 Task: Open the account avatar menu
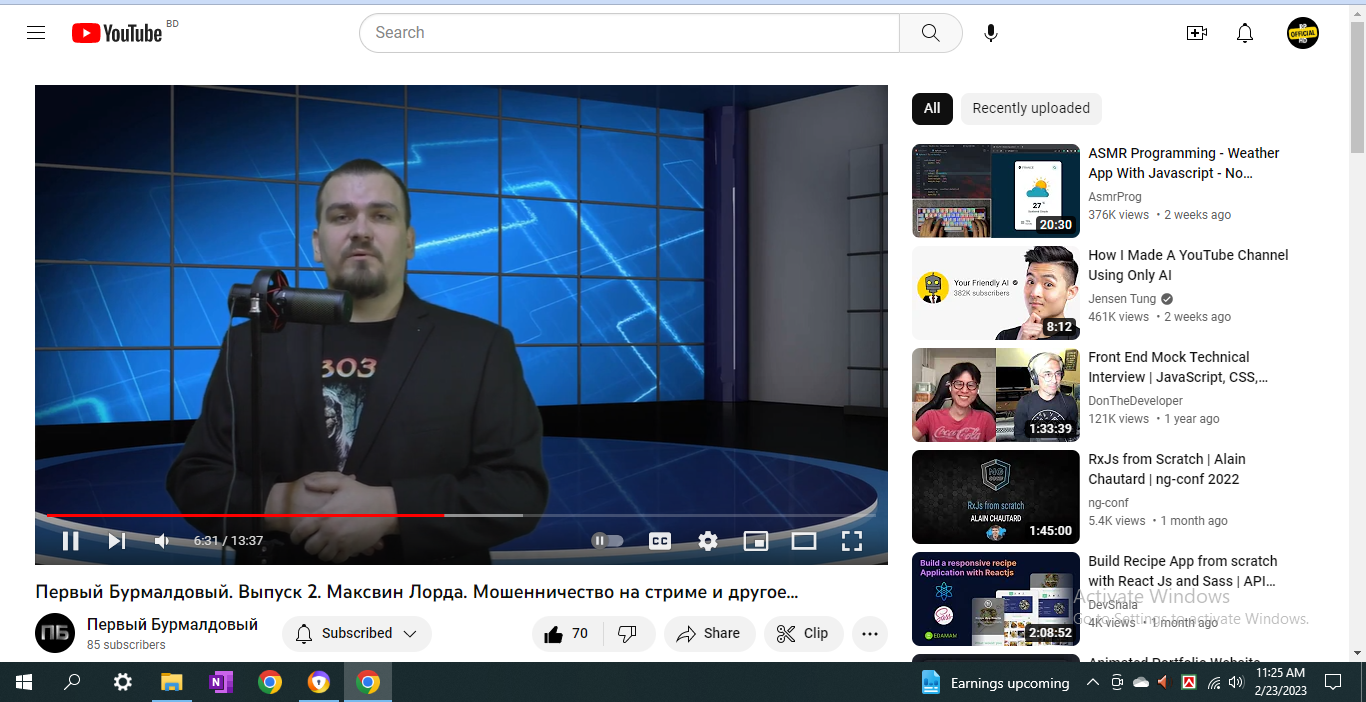click(1303, 33)
